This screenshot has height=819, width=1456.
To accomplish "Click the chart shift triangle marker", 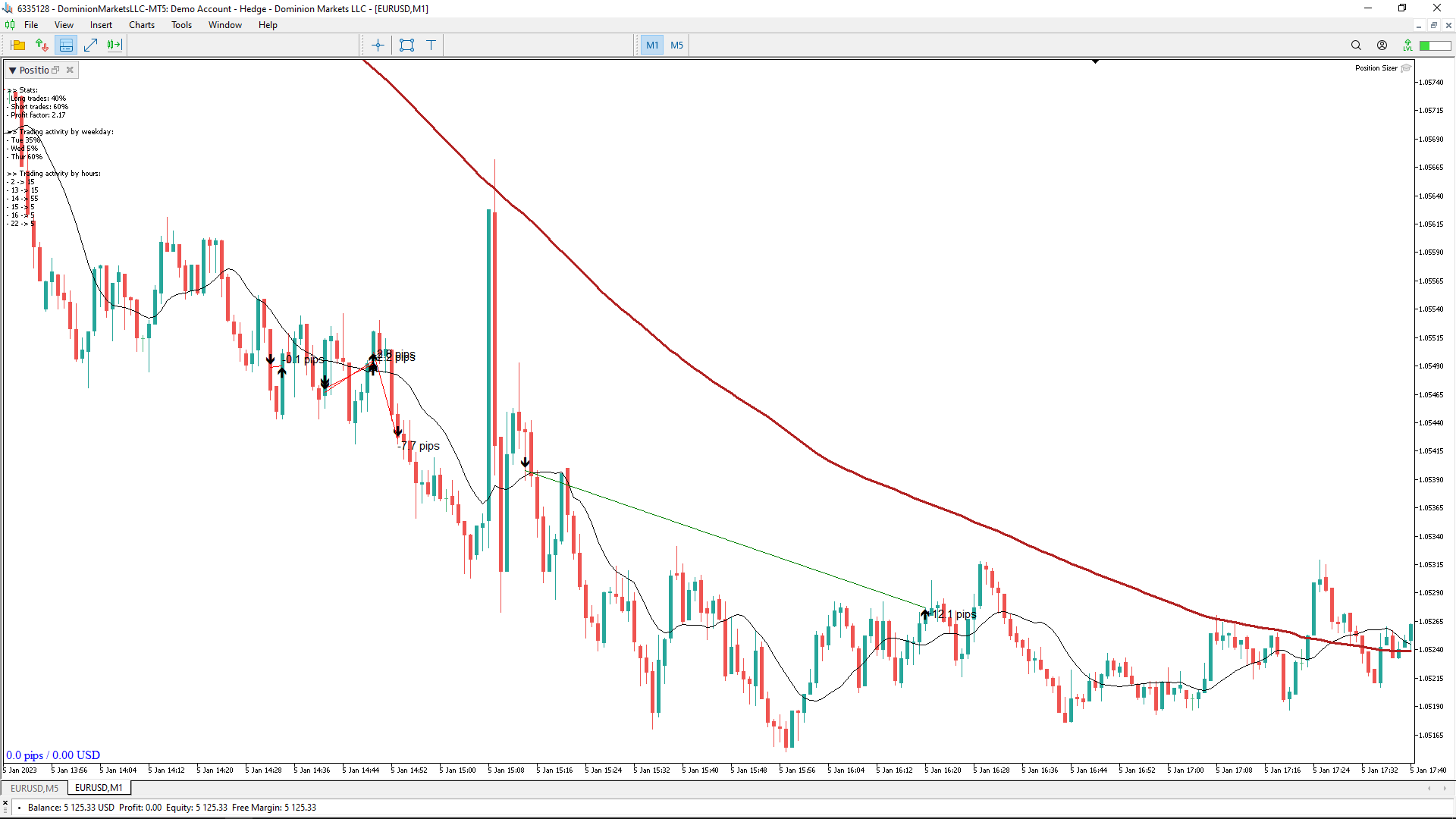I will coord(1095,61).
